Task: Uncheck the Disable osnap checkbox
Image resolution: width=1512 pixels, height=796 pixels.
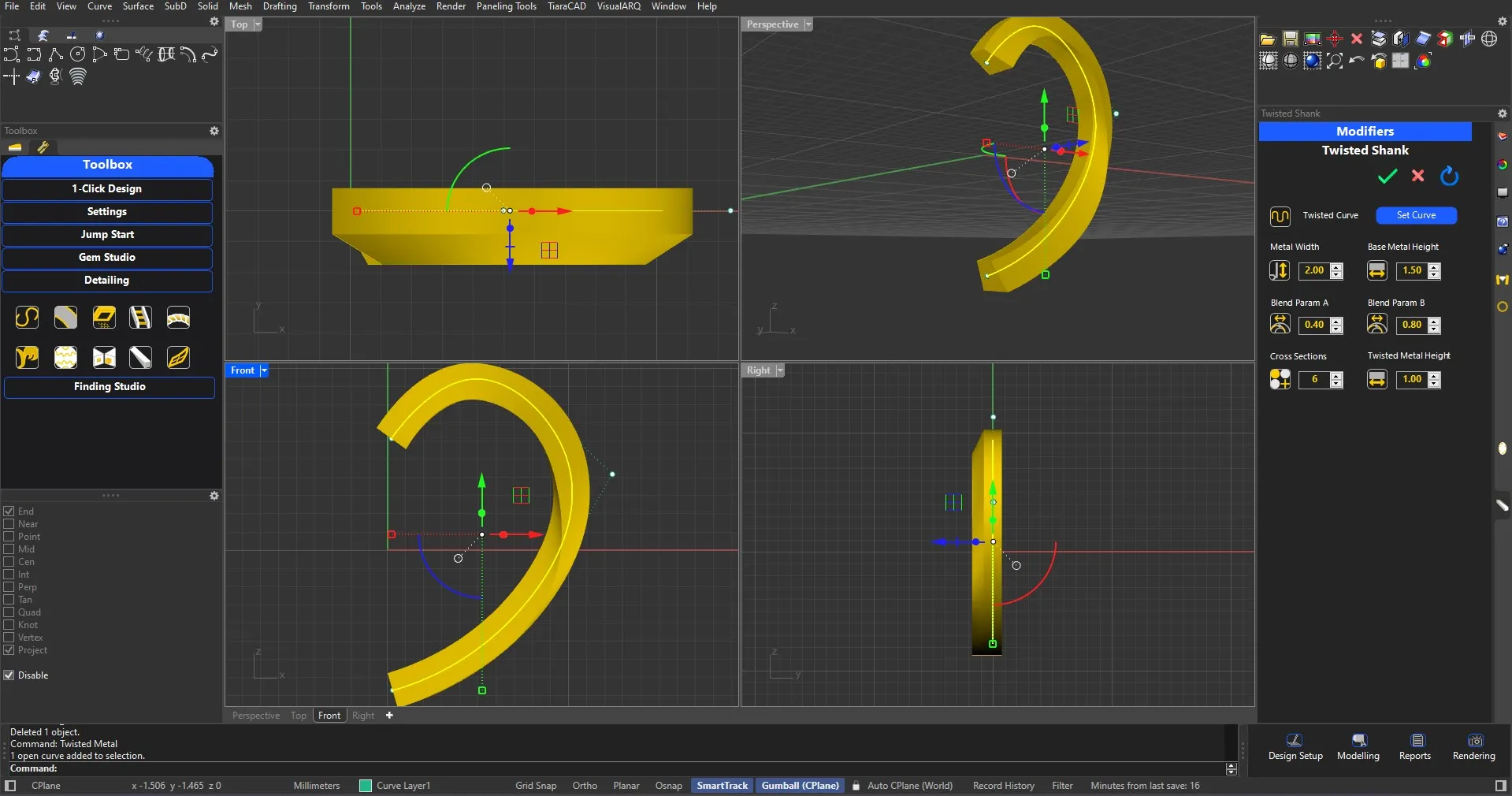Action: [9, 675]
